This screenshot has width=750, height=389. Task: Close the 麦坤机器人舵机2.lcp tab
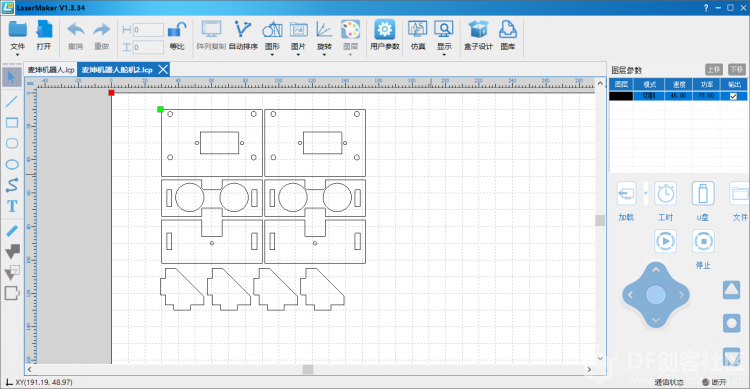click(163, 69)
